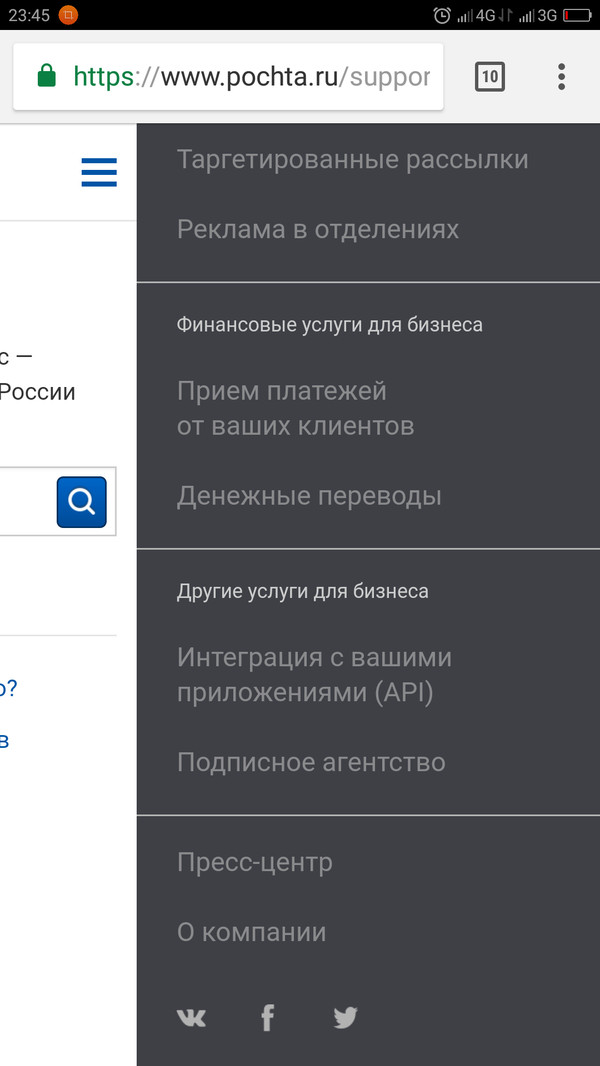Open Реклама в отделениях menu item
The image size is (600, 1066).
(318, 229)
